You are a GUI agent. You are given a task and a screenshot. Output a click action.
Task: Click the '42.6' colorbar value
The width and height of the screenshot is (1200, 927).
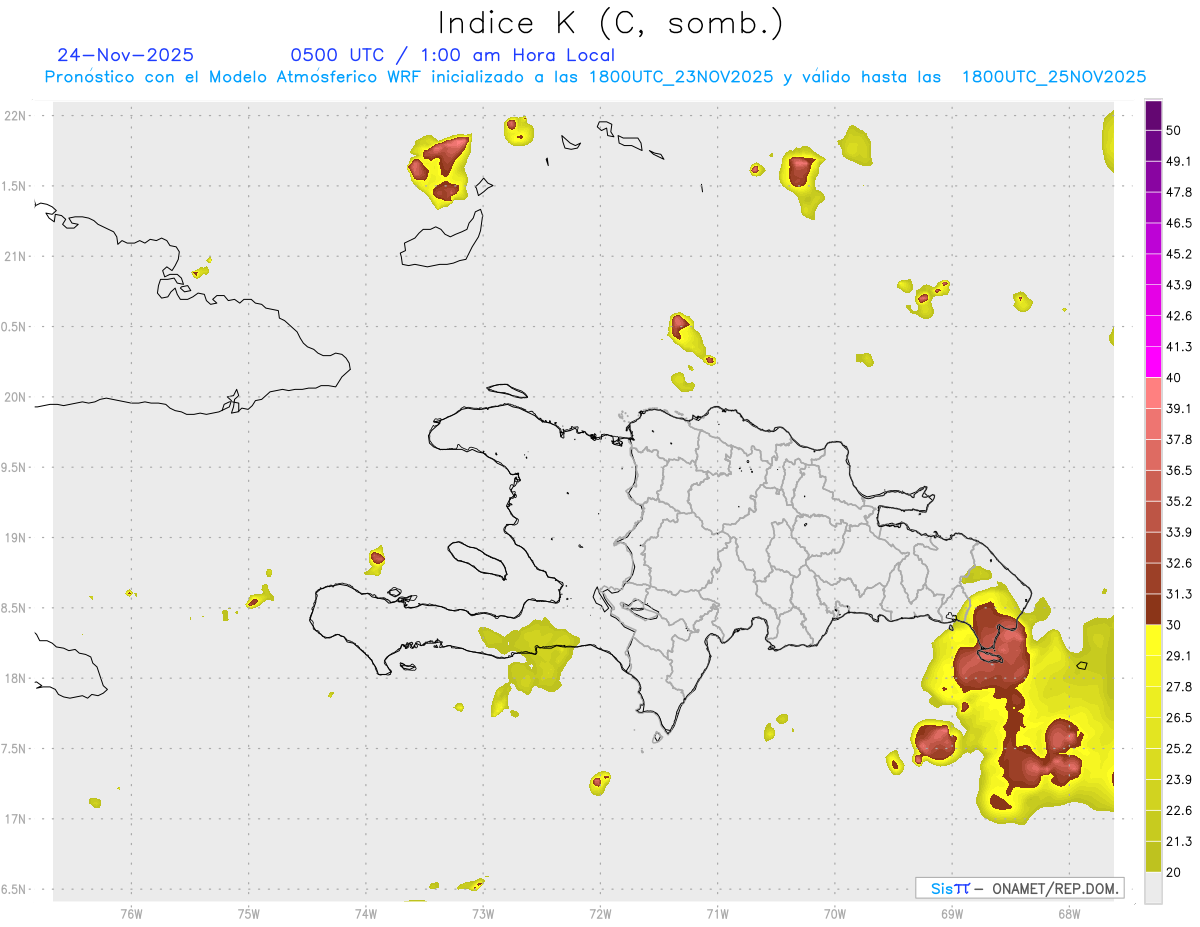coord(1179,316)
